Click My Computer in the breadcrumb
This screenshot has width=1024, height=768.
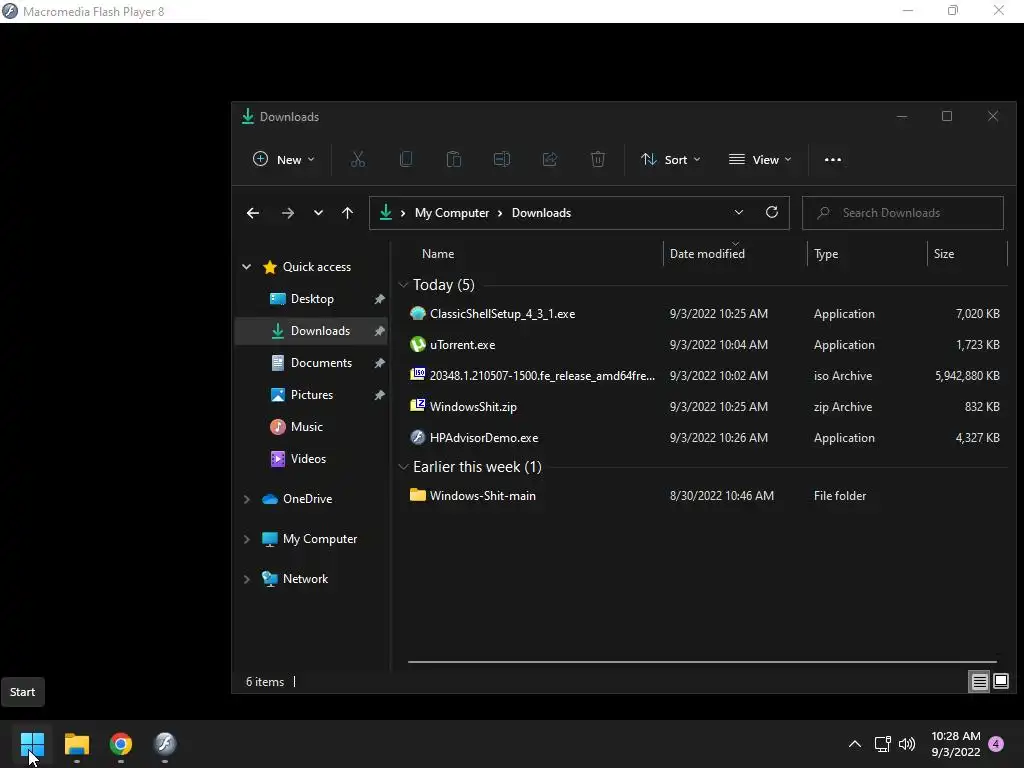[x=451, y=213]
